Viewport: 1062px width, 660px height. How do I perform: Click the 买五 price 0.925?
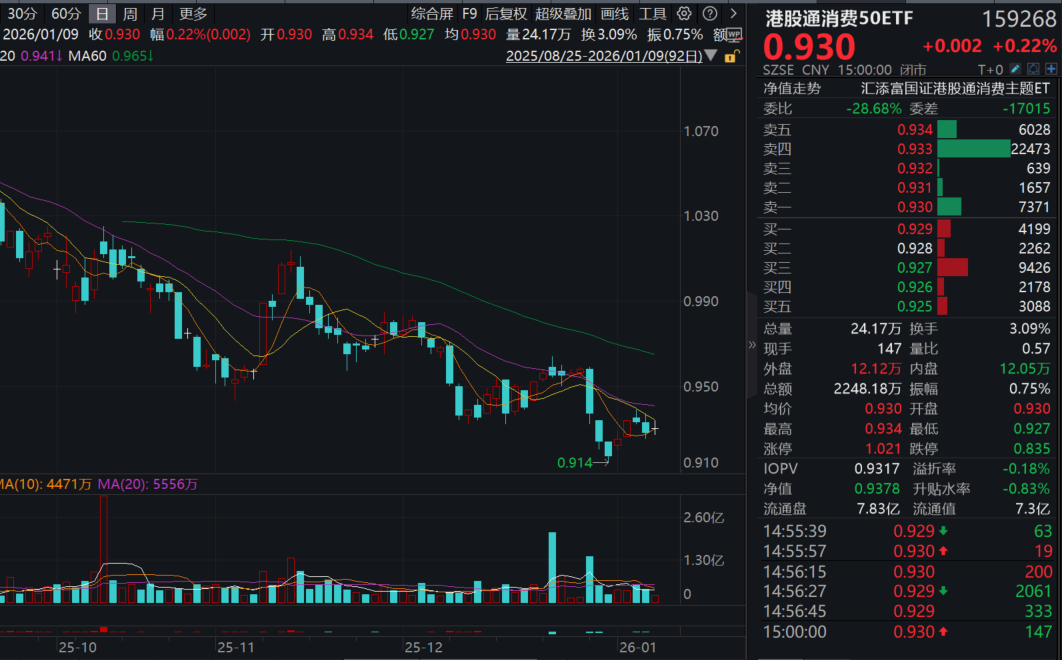(915, 306)
